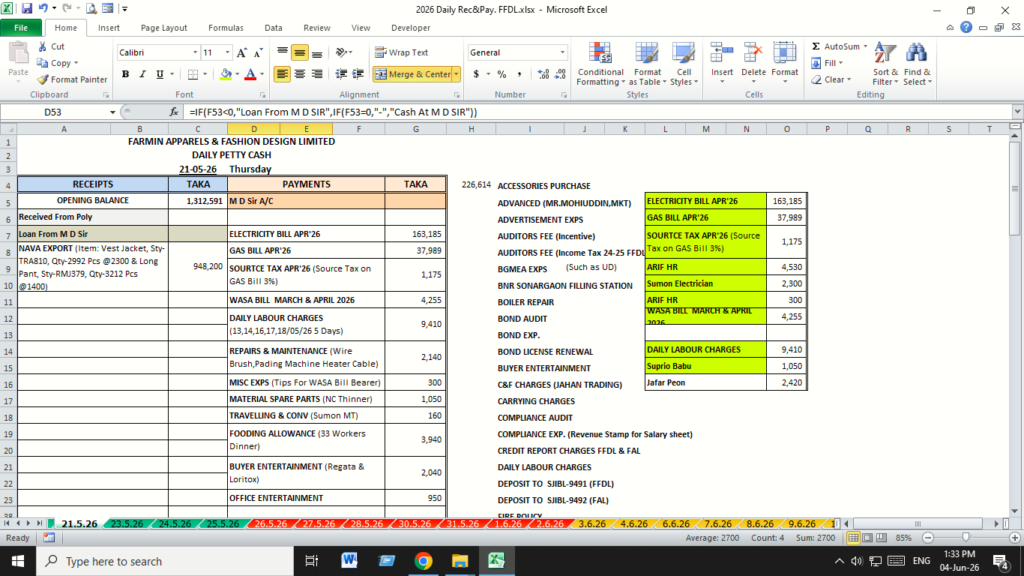The image size is (1024, 576).
Task: Switch to Formulas tab
Action: click(x=225, y=28)
